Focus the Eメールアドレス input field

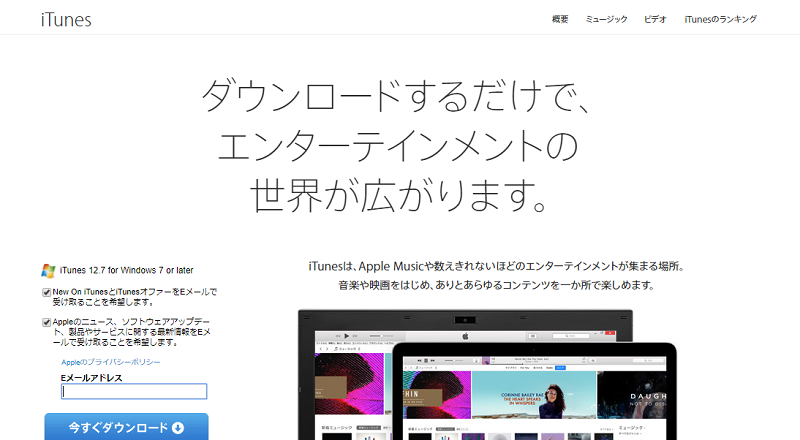click(x=134, y=392)
